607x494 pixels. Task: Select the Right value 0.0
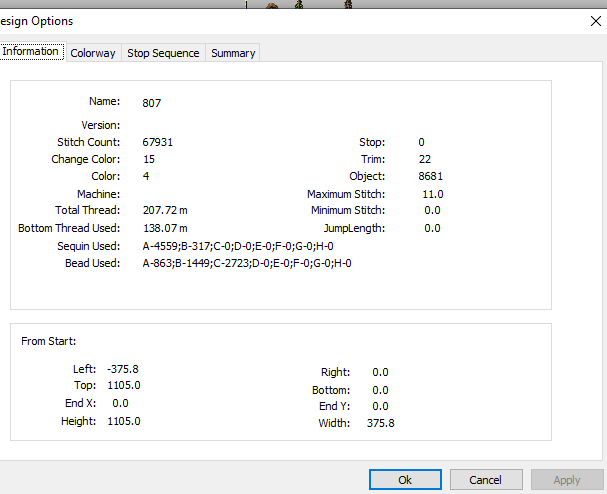point(380,372)
